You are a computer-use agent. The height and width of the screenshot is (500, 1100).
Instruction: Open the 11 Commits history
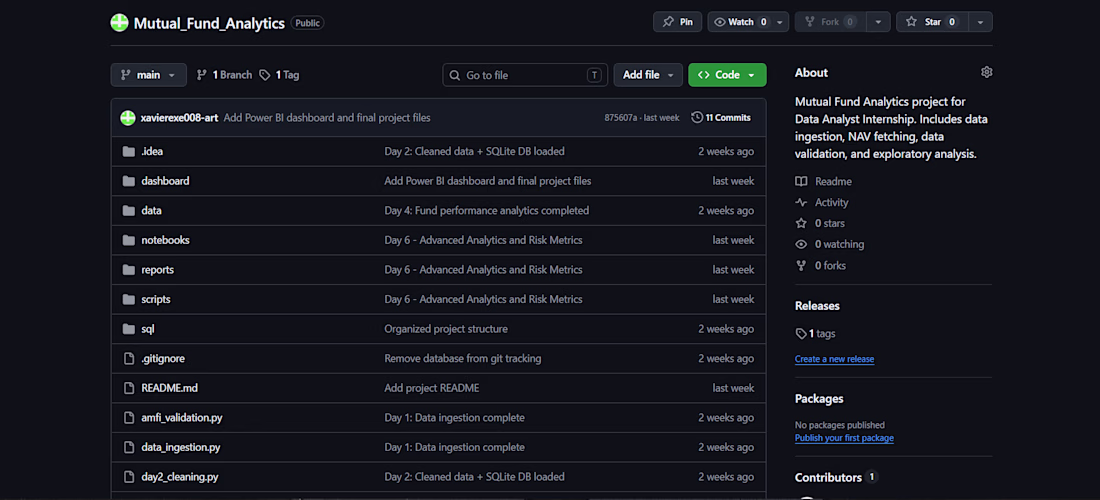[x=721, y=118]
